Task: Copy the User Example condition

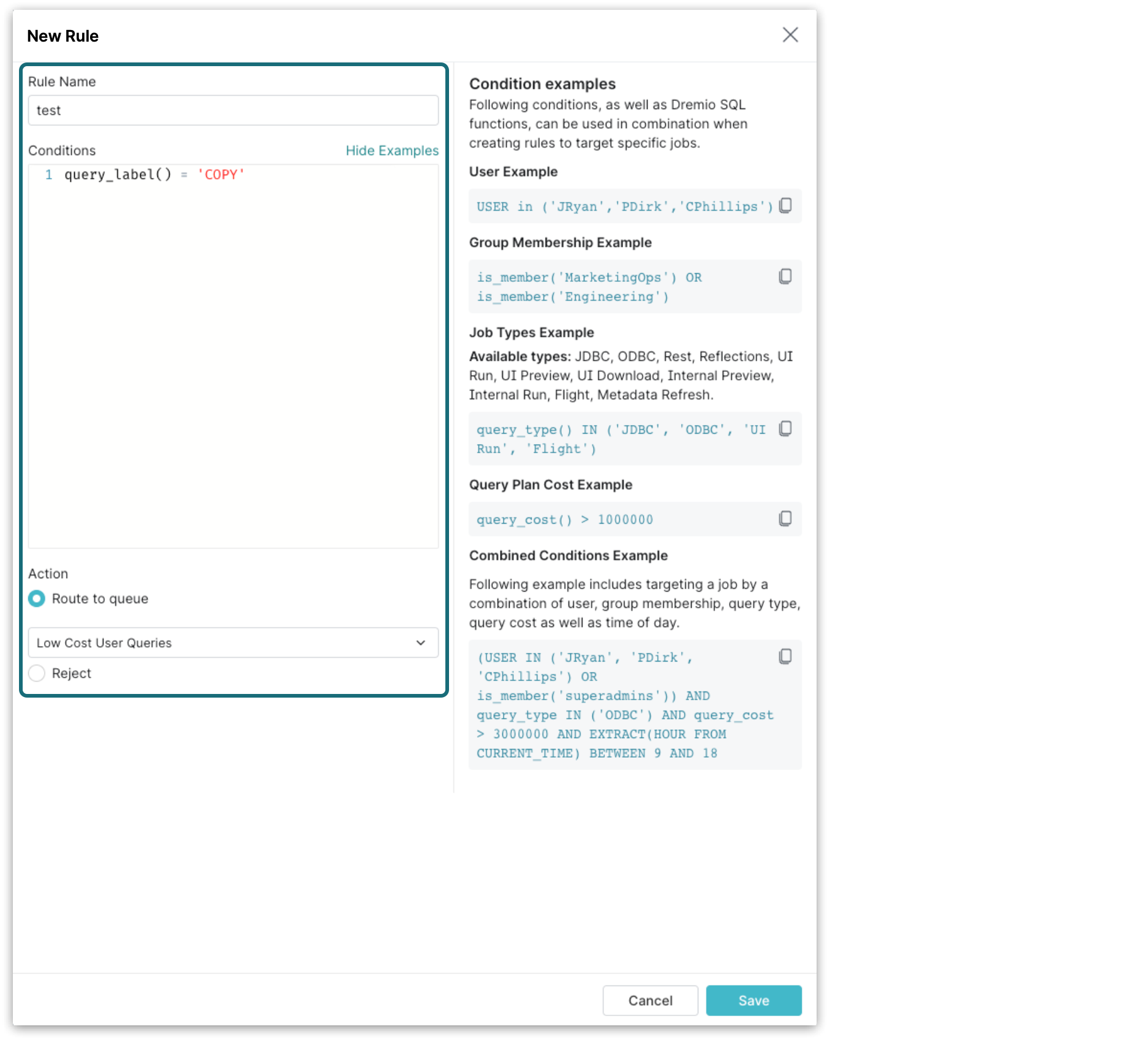Action: [785, 206]
